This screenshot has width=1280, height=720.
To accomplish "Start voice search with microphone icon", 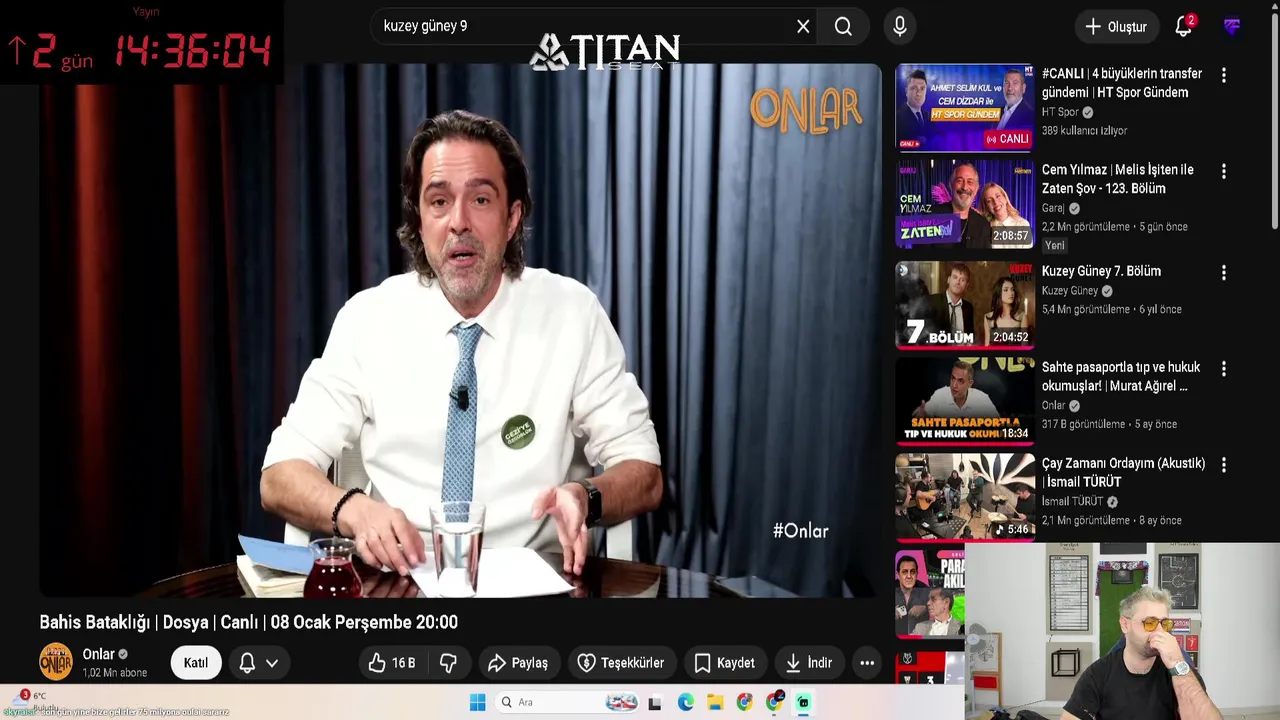I will click(x=900, y=27).
